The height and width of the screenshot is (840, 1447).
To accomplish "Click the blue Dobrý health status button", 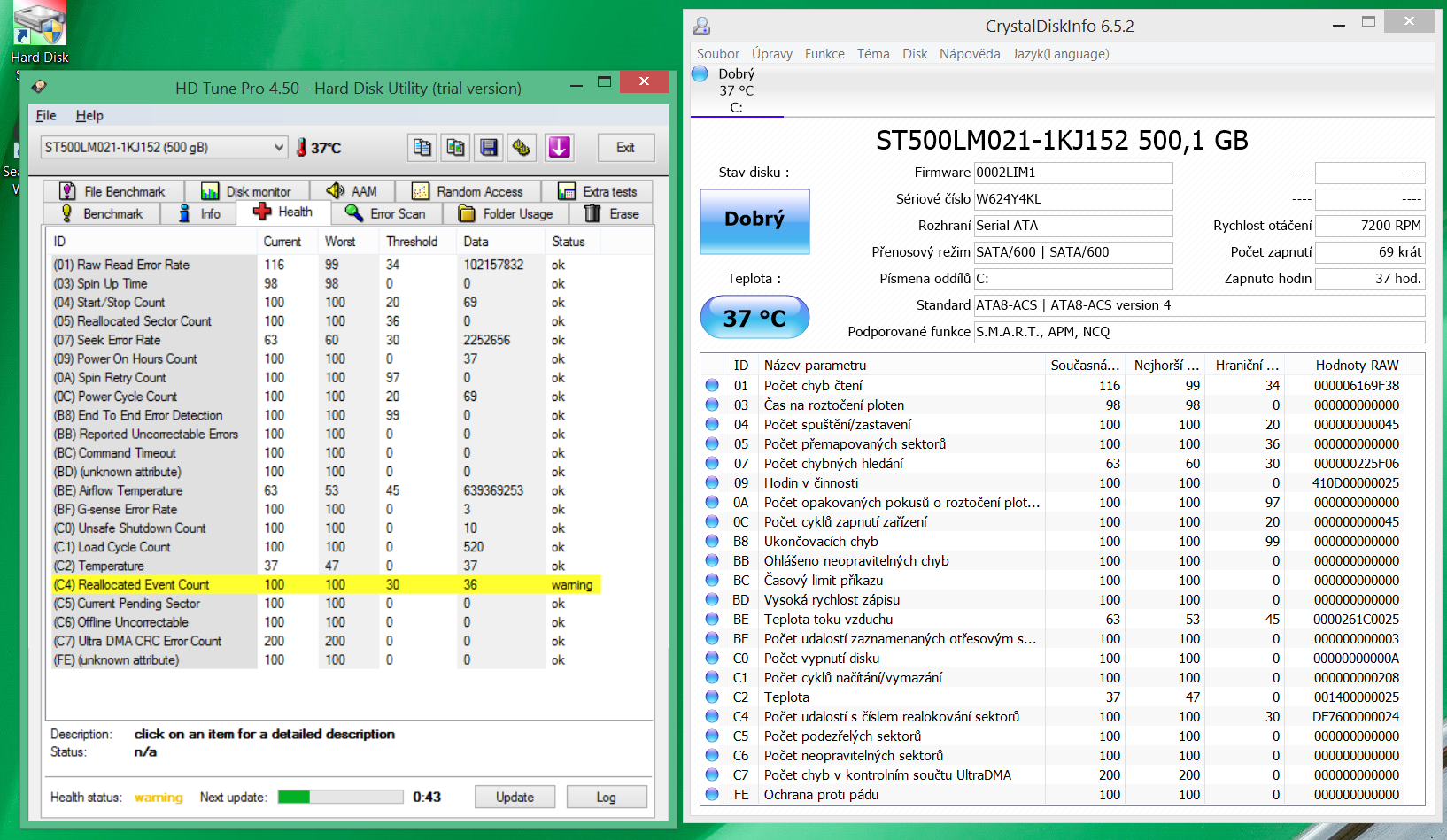I will 754,221.
